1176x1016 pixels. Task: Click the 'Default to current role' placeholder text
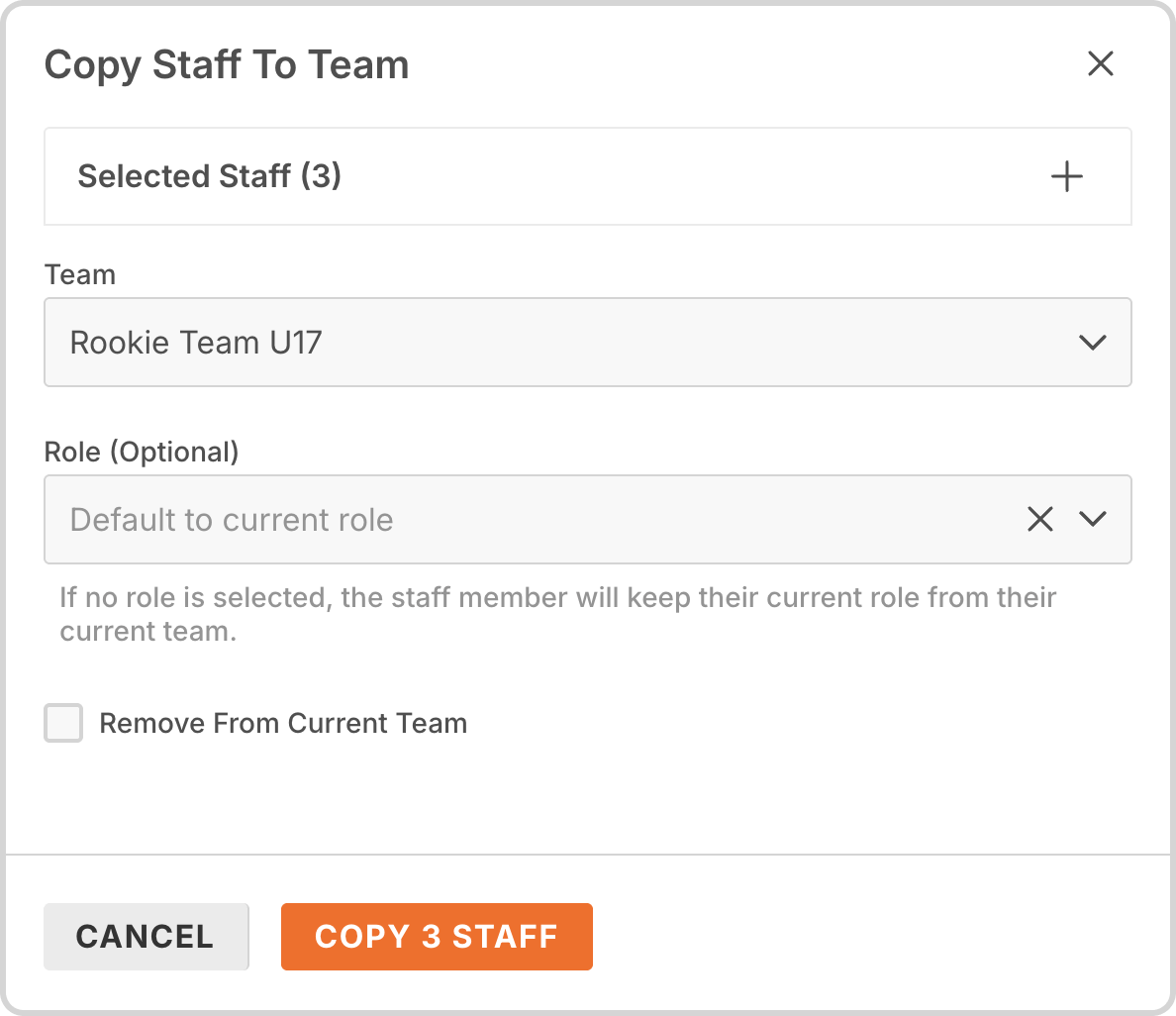(232, 520)
